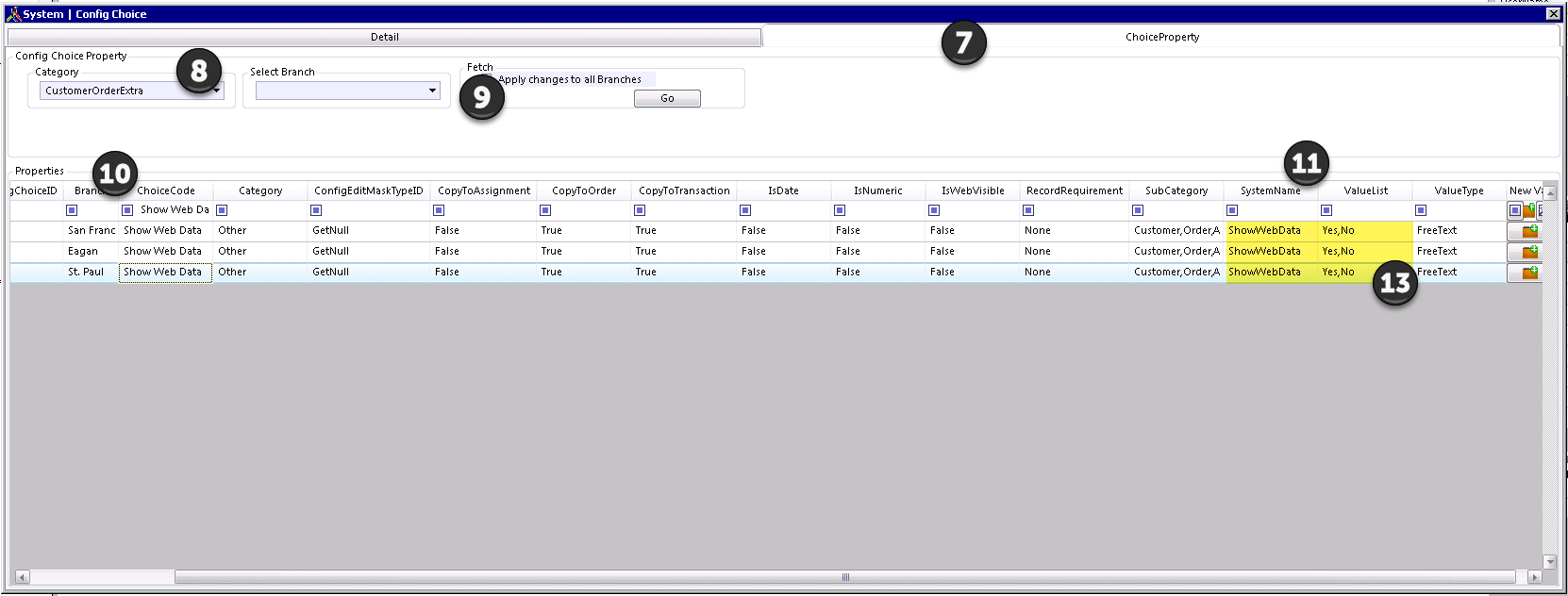Open the IsNumeric filter operator icon
The width and height of the screenshot is (1568, 596).
tap(840, 210)
